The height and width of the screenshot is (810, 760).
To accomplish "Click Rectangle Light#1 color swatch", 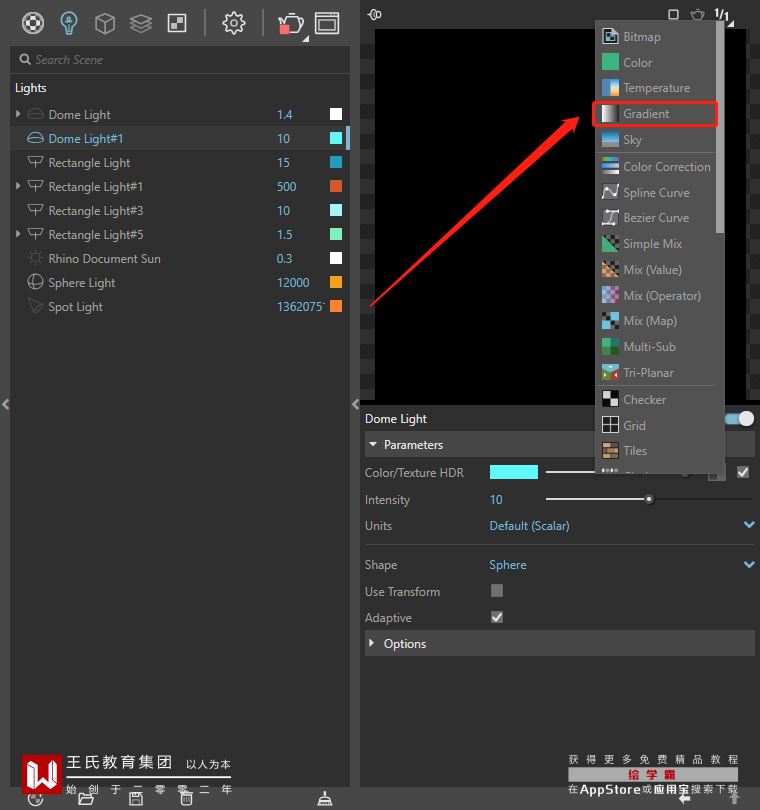I will [336, 186].
